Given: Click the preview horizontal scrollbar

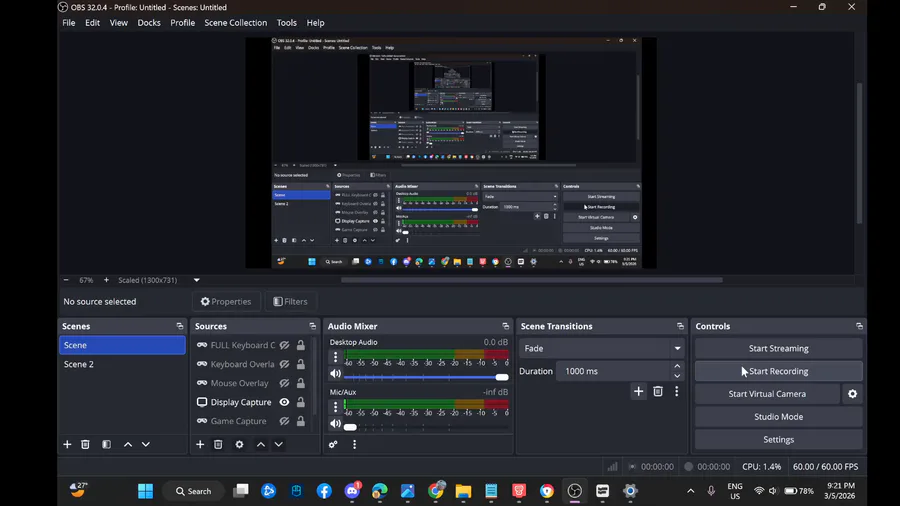Looking at the screenshot, I should click(532, 280).
